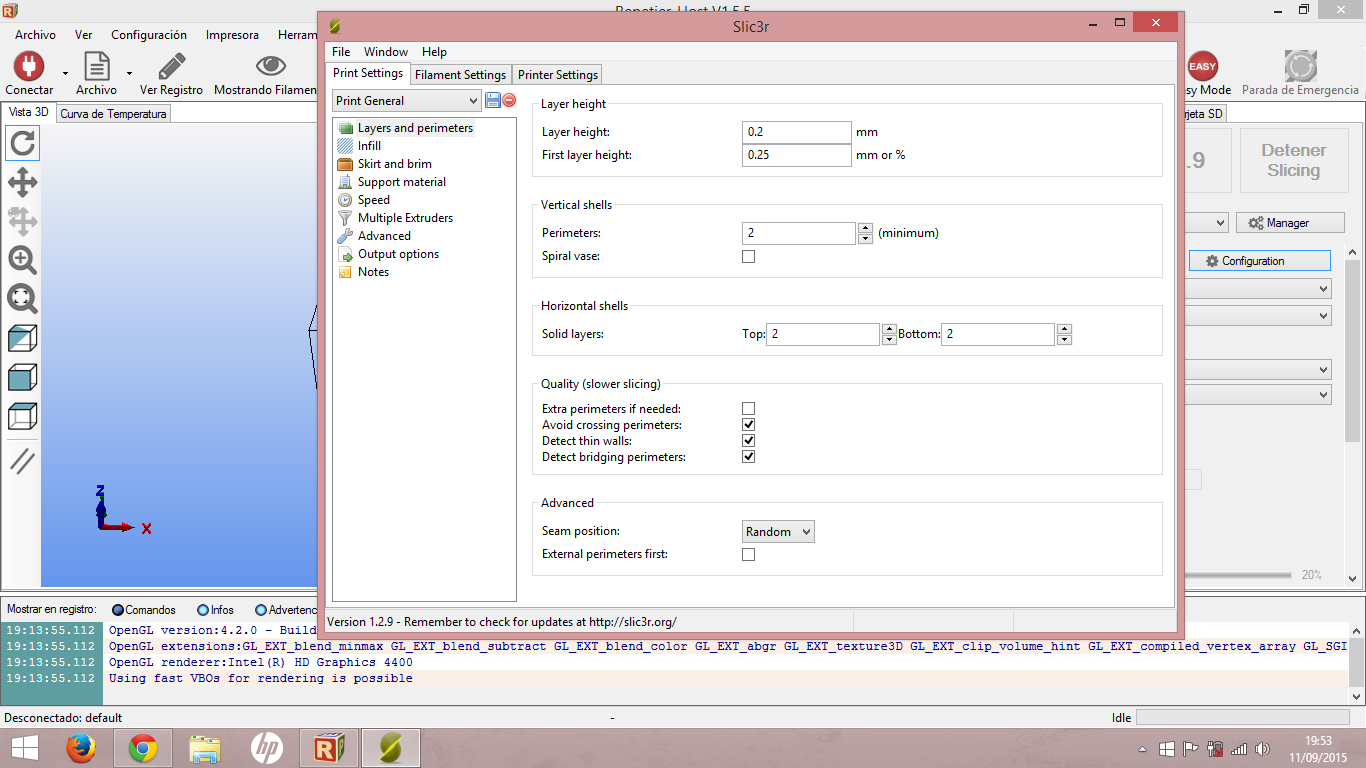Enable External perimeters first

tap(748, 554)
